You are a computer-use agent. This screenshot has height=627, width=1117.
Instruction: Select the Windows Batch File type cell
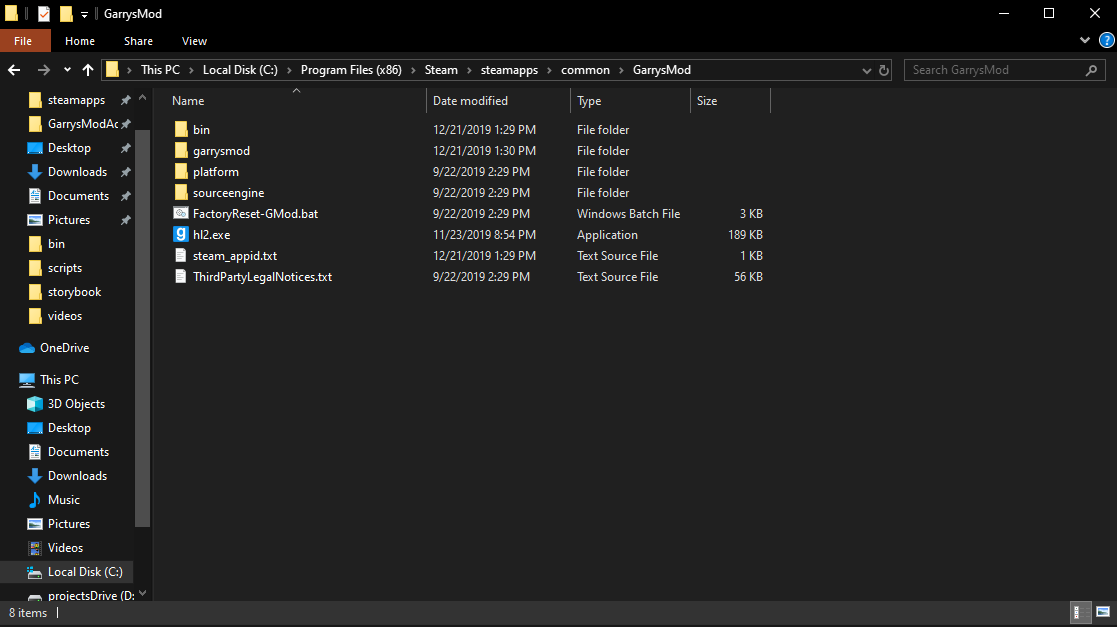[628, 214]
